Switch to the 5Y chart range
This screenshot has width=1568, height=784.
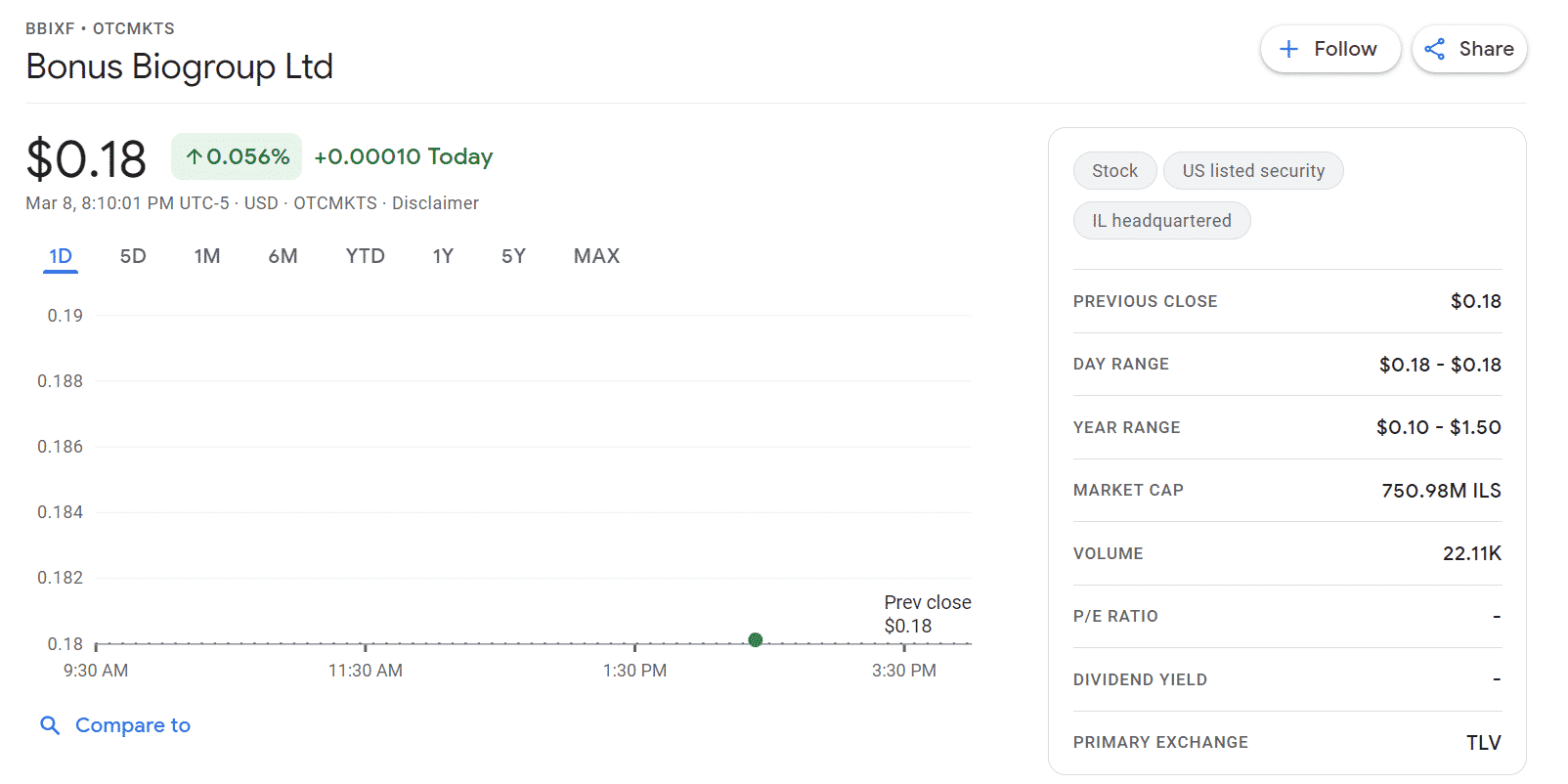(514, 256)
